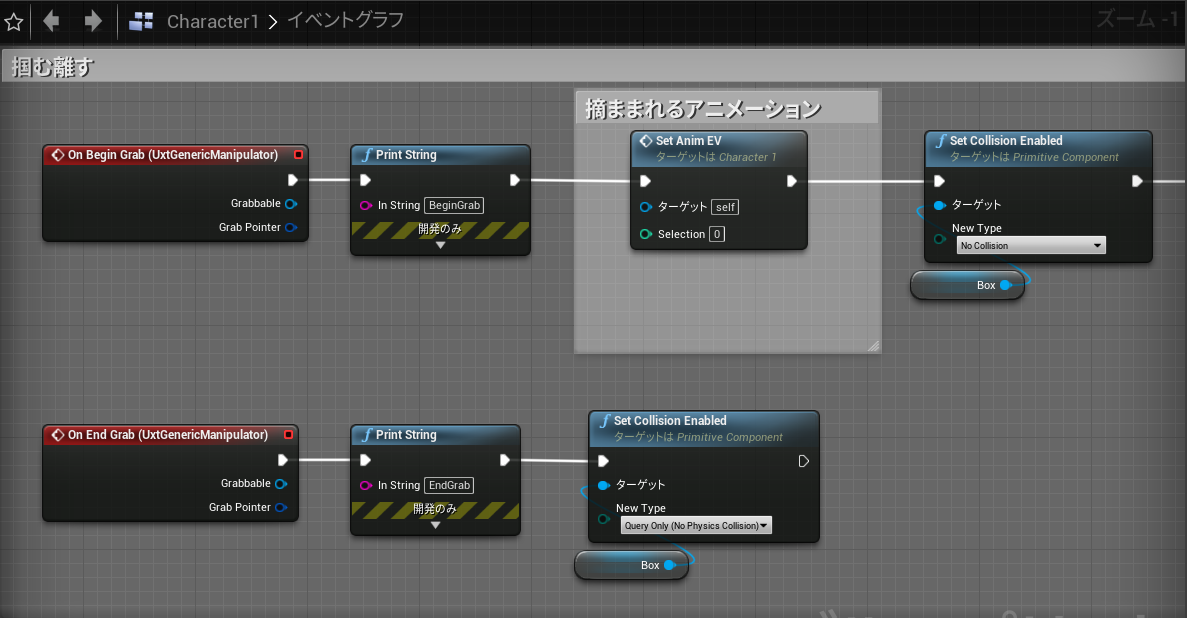Click the comment box resize handle corner

click(x=873, y=345)
